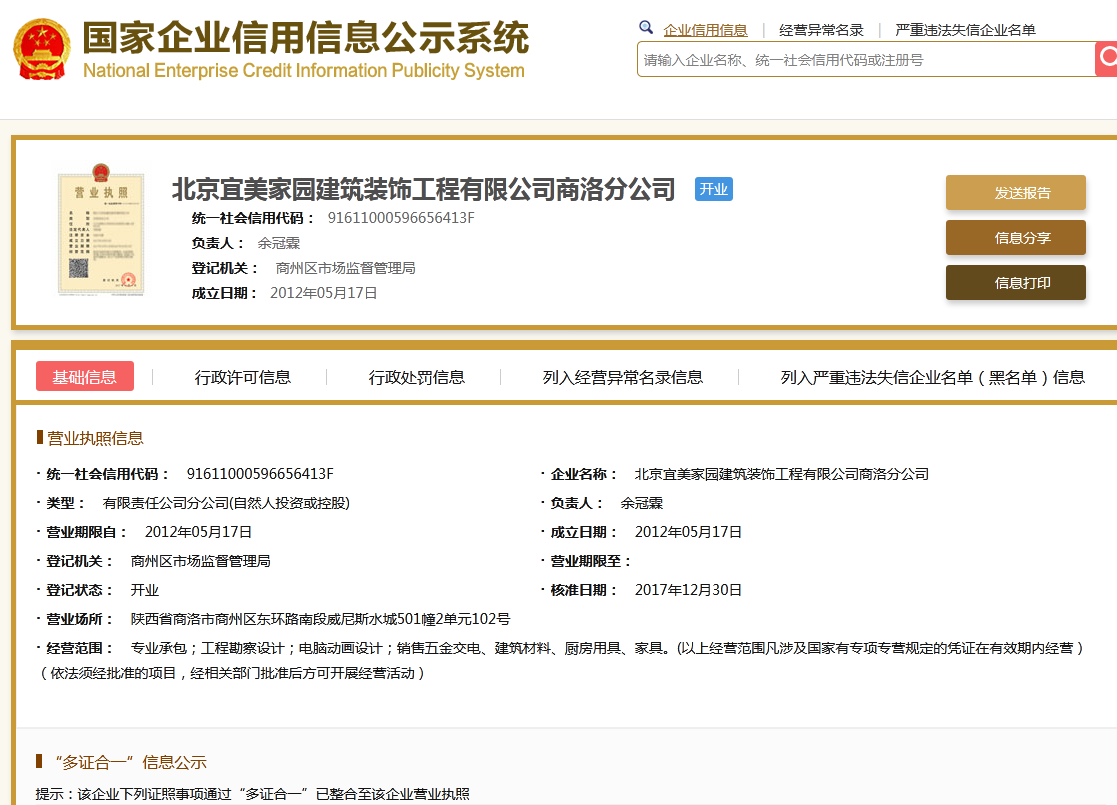
Task: Focus the enterprise name search input field
Action: tap(866, 59)
